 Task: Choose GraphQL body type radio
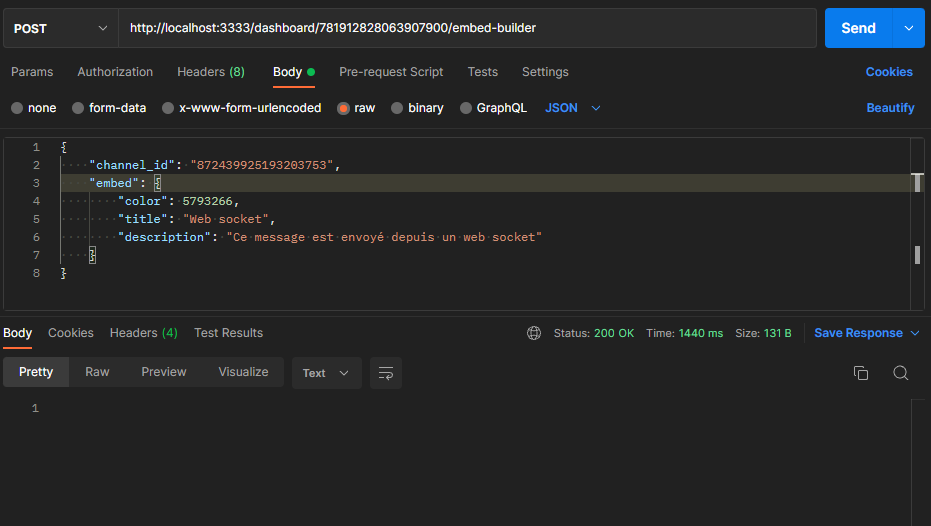point(466,108)
